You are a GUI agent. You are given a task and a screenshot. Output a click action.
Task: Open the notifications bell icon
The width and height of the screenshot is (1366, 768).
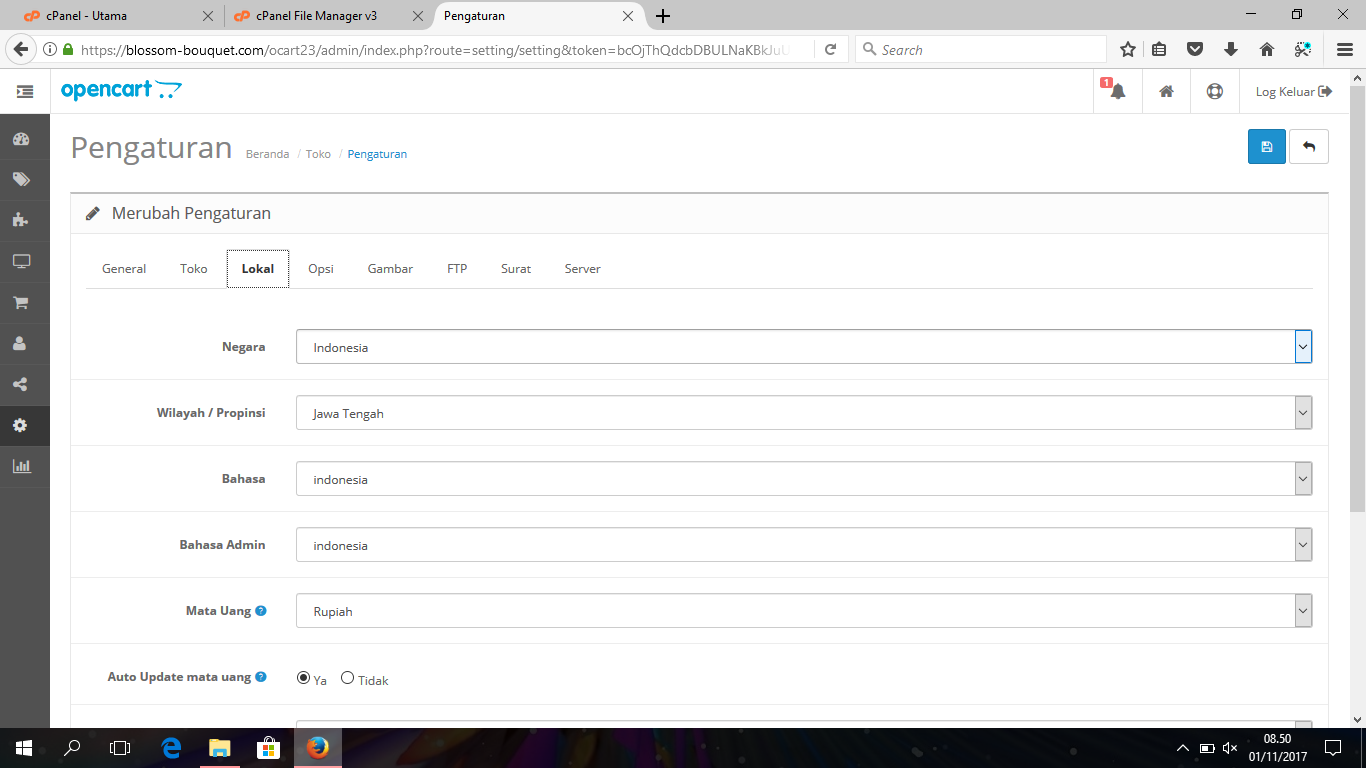[1117, 91]
